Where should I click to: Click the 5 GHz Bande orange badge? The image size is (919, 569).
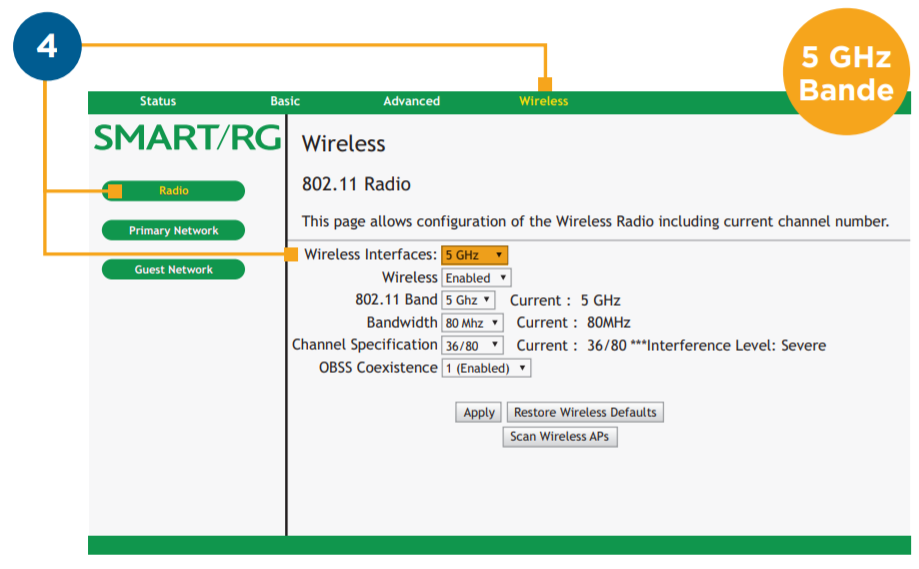click(845, 74)
